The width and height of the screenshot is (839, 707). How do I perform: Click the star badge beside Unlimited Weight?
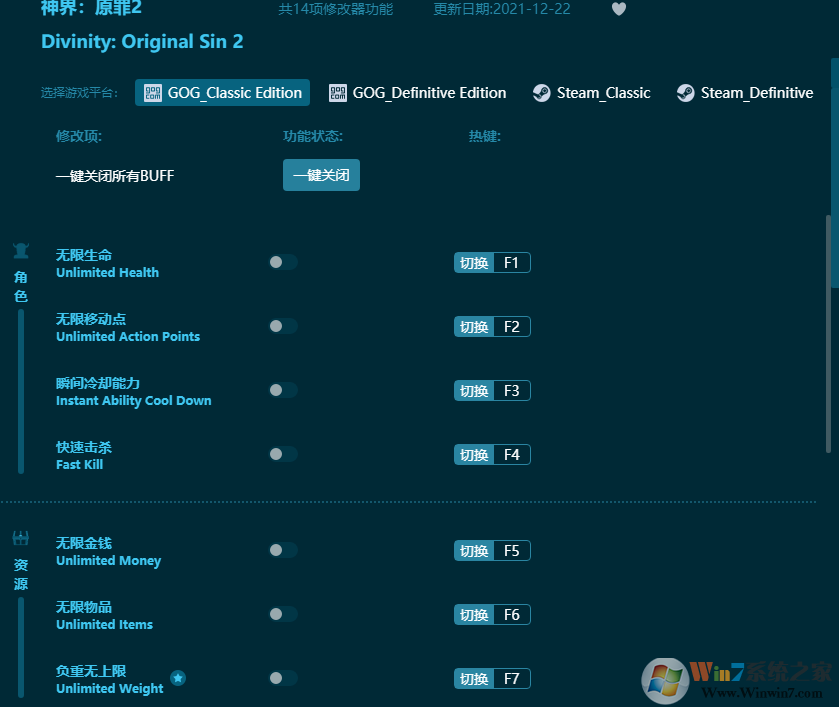[178, 678]
